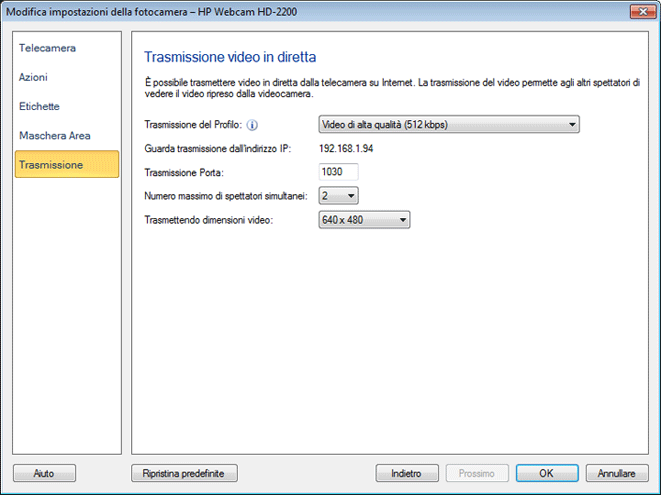Image resolution: width=661 pixels, height=495 pixels.
Task: Open the 640 x 480 video size dropdown
Action: click(x=363, y=220)
